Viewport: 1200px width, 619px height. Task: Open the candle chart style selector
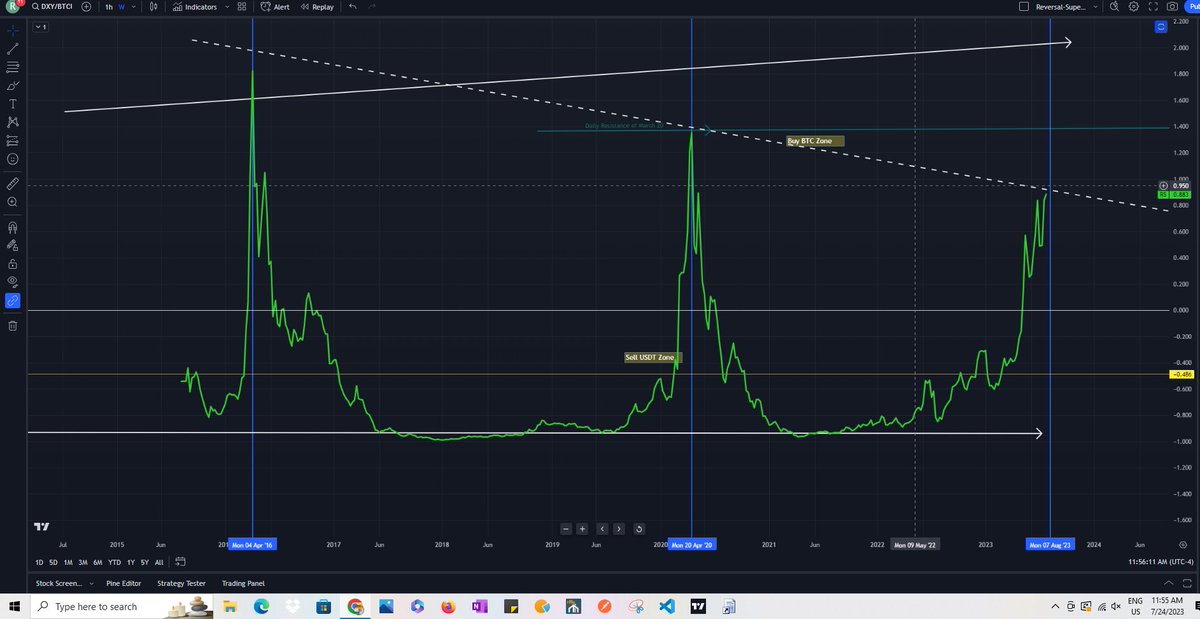pyautogui.click(x=153, y=6)
